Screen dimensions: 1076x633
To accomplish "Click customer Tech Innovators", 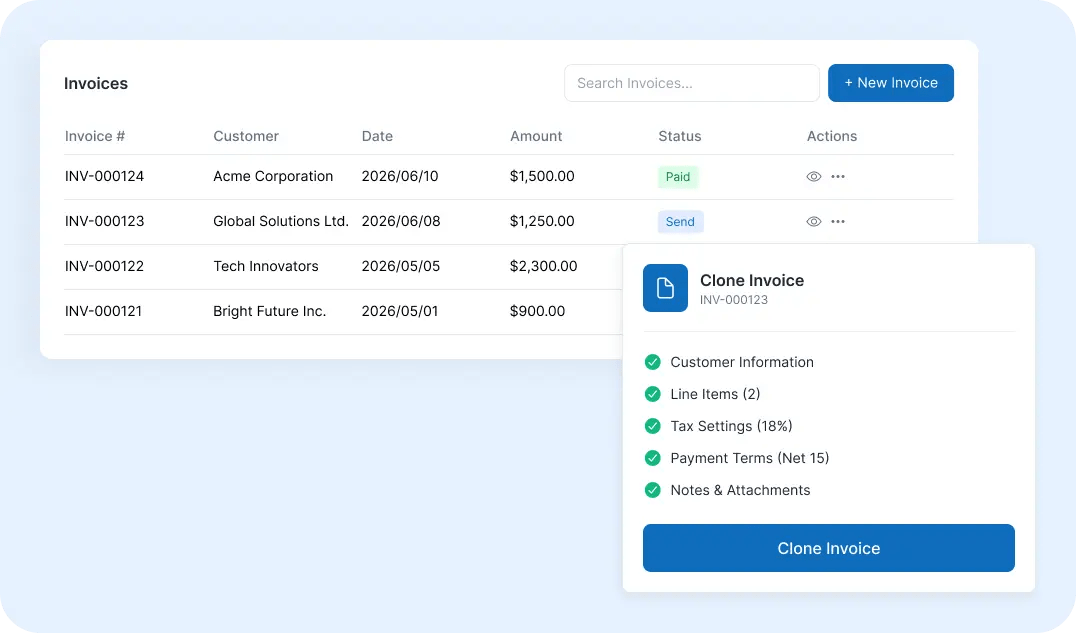I will [x=266, y=266].
